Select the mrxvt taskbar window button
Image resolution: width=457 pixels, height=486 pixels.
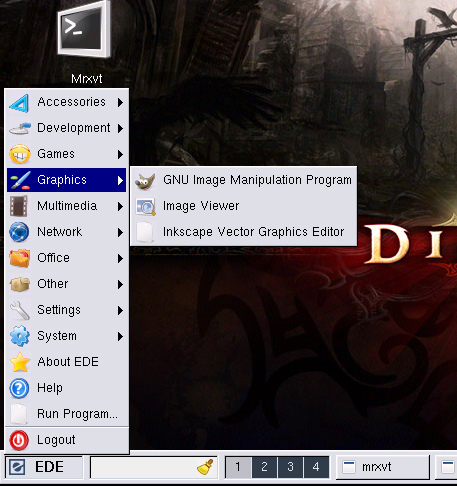[x=383, y=467]
